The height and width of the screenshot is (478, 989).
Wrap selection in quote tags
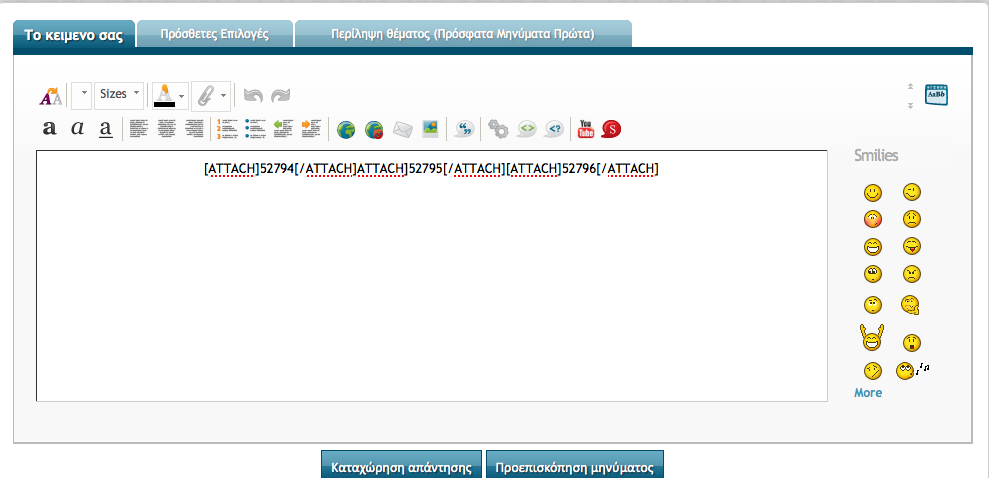coord(464,129)
